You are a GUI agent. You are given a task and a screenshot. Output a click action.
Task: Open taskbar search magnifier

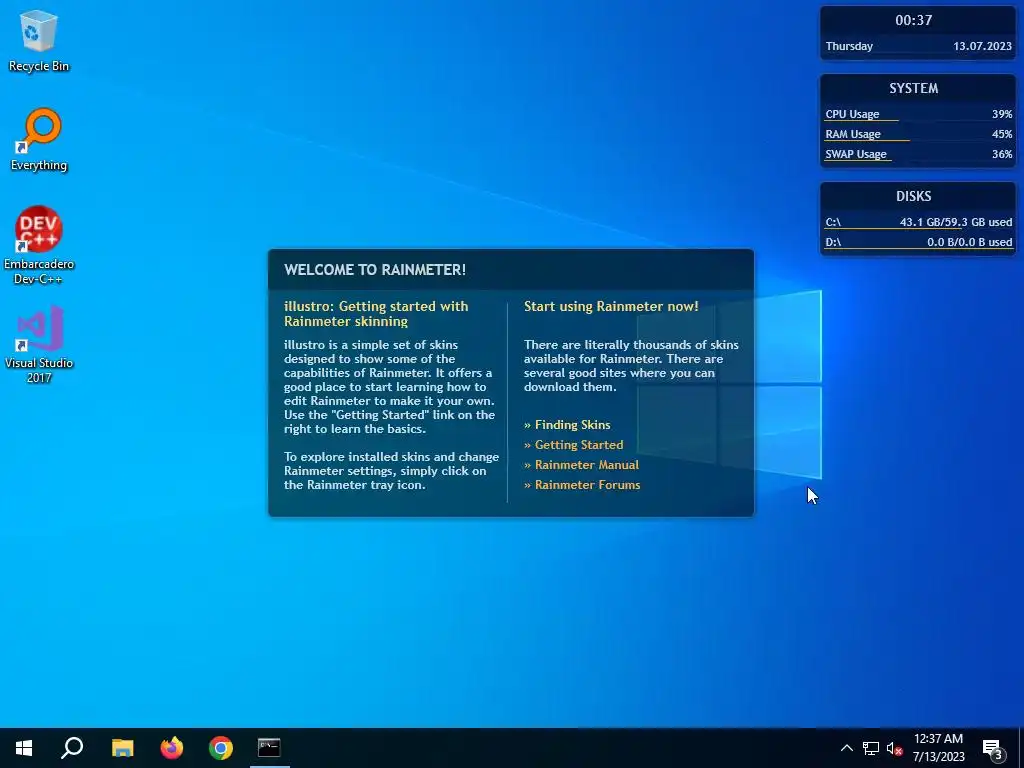[72, 748]
